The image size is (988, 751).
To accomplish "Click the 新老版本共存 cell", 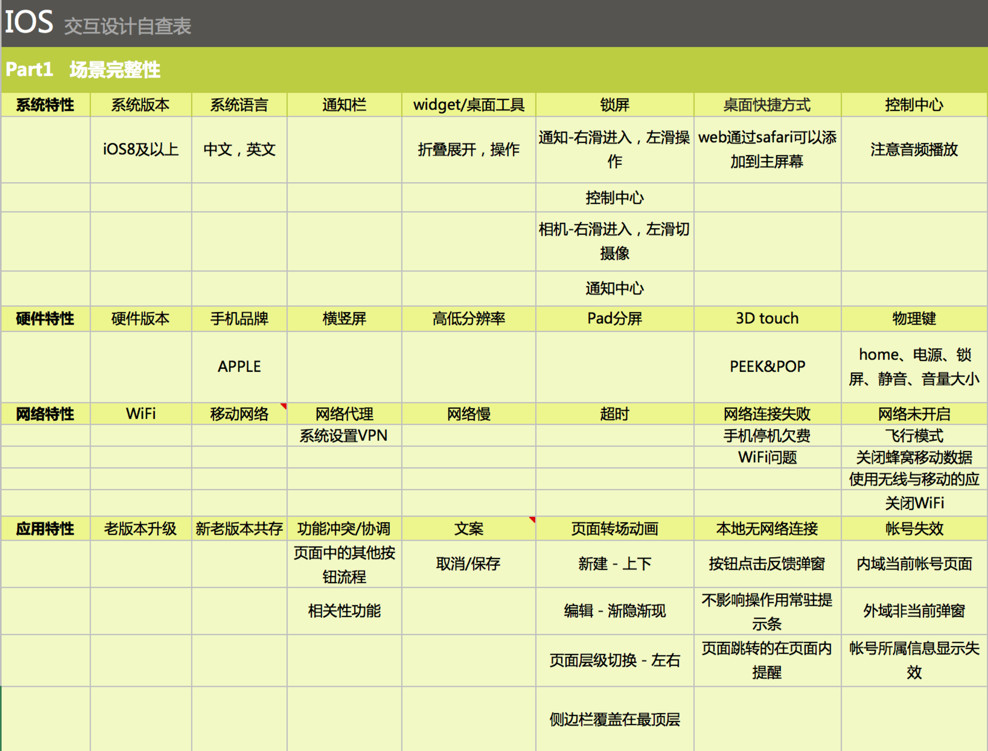I will point(239,529).
